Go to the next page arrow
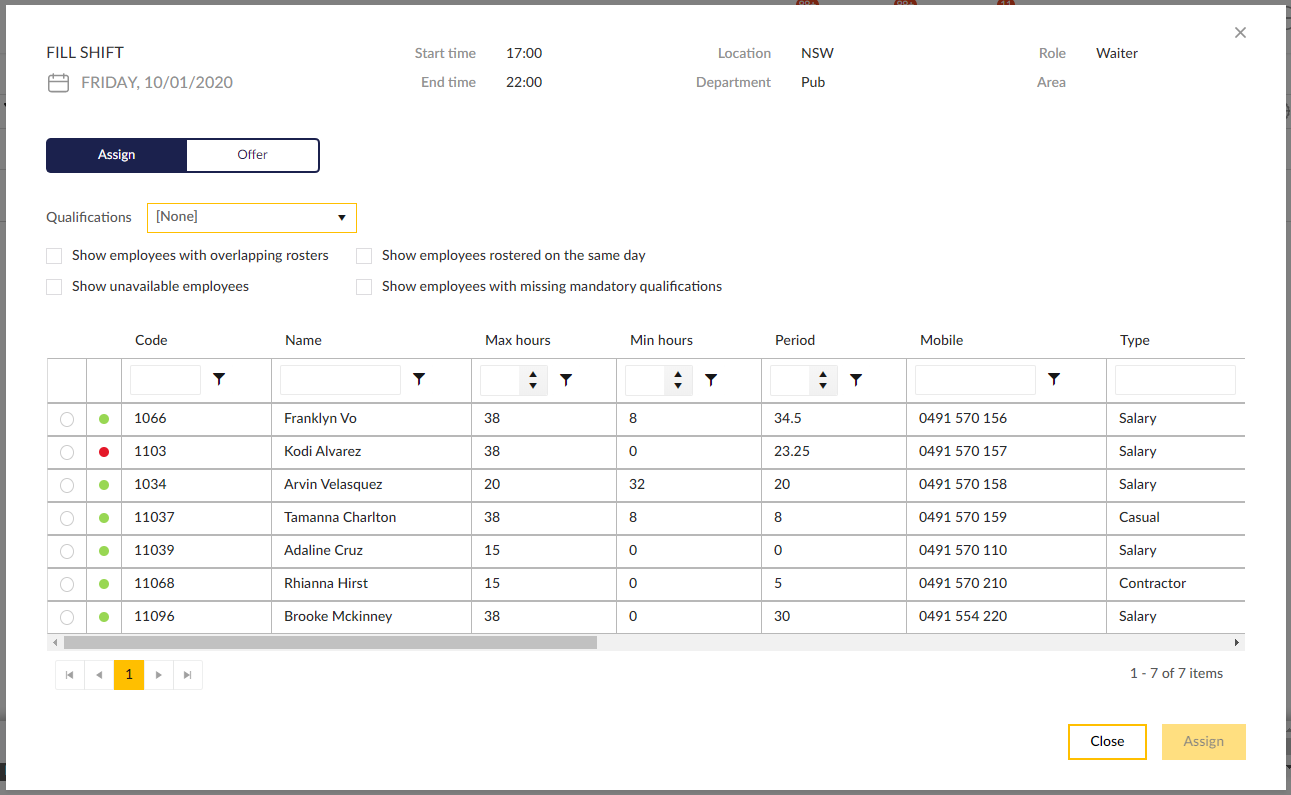The height and width of the screenshot is (795, 1291). coord(158,675)
